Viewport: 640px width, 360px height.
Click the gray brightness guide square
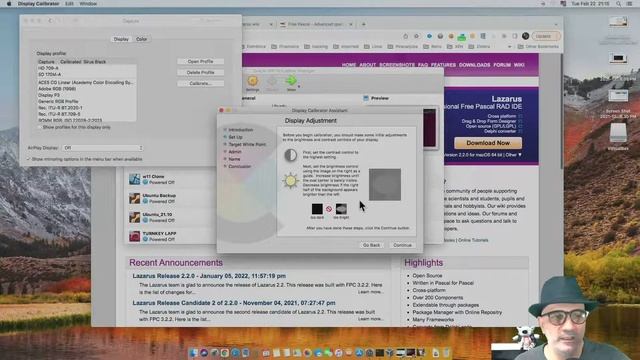coord(385,184)
